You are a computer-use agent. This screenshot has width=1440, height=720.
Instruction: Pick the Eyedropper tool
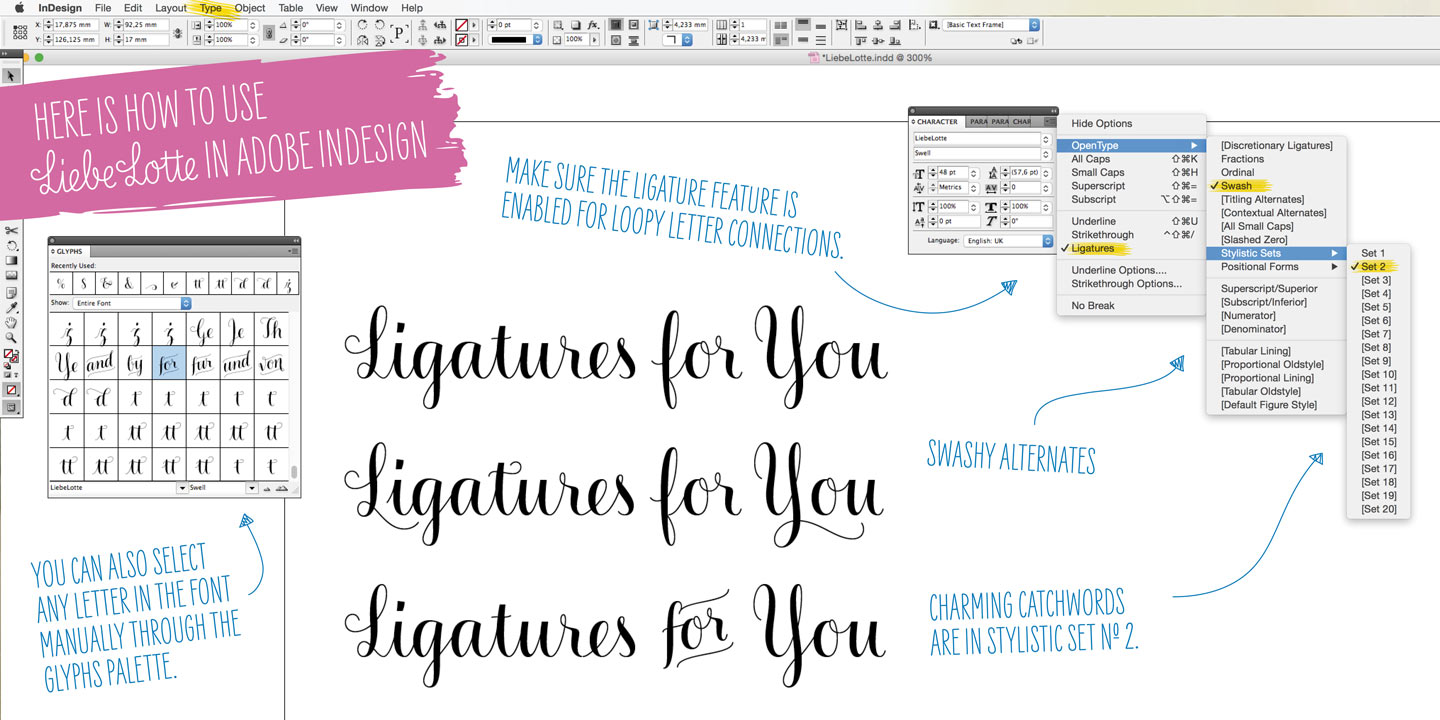(12, 309)
